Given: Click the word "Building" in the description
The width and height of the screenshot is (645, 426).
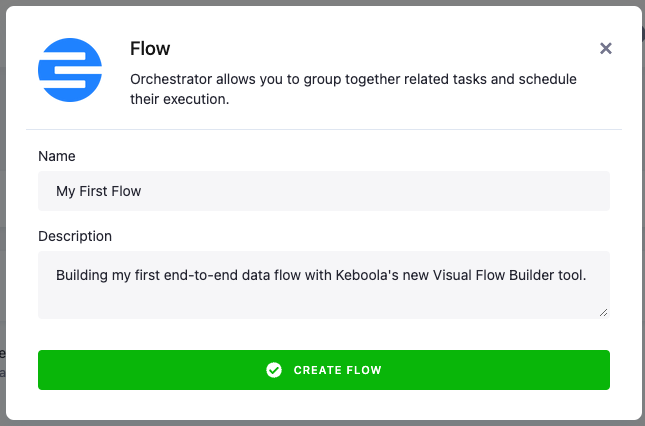Looking at the screenshot, I should [84, 274].
